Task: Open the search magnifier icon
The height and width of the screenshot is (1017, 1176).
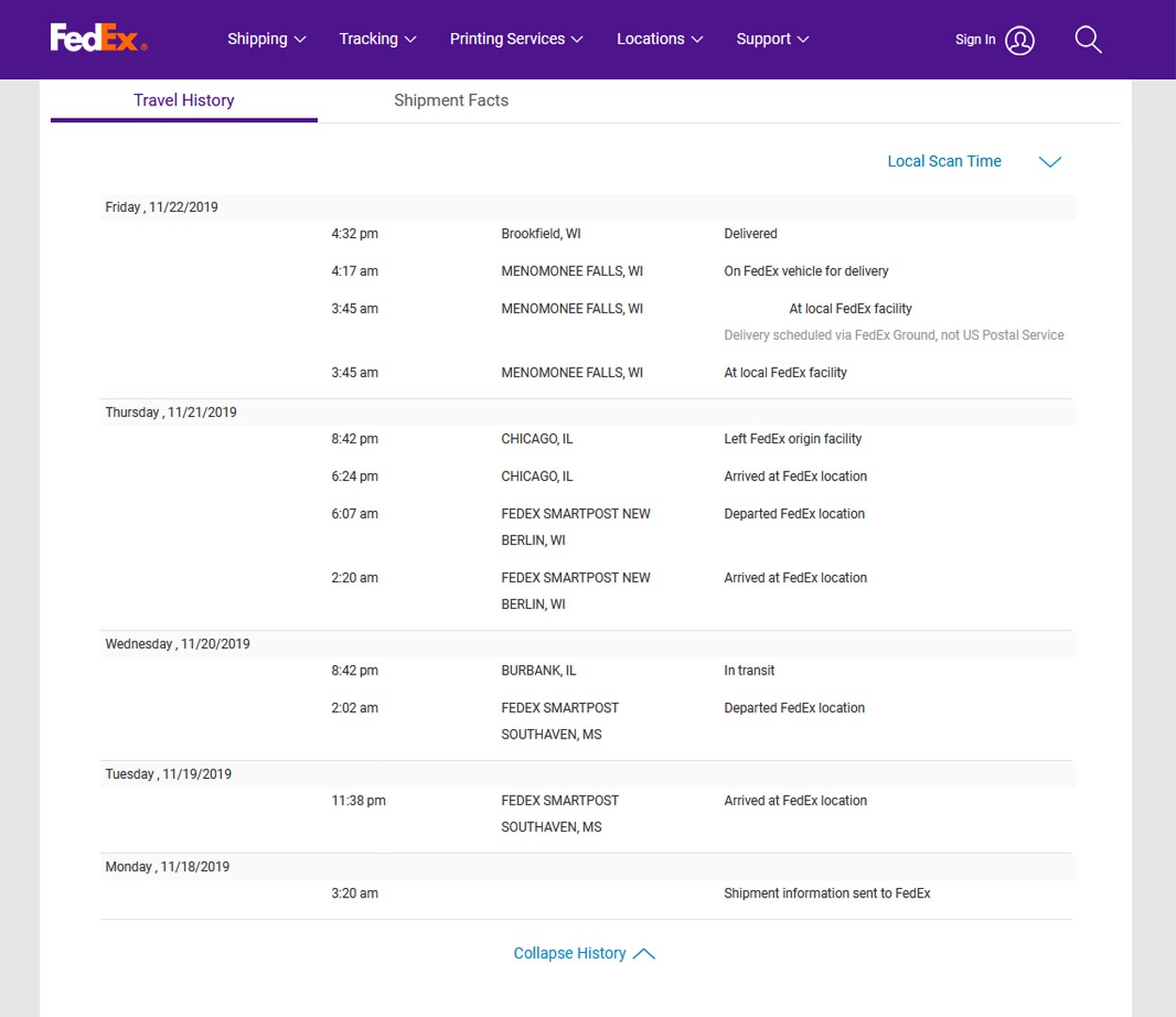Action: (x=1088, y=40)
